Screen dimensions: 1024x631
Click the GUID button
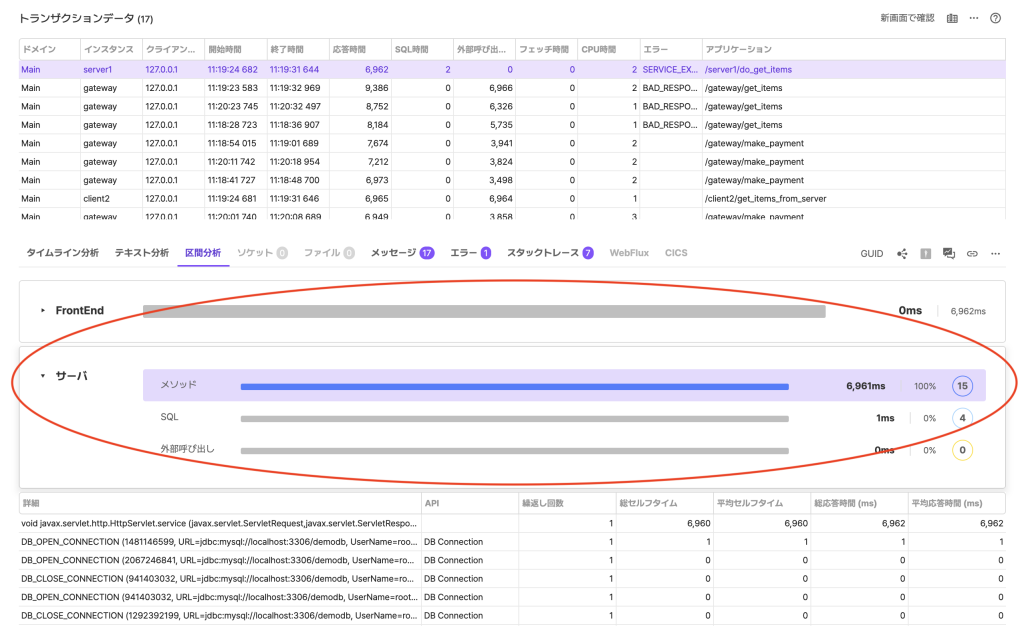pos(871,254)
